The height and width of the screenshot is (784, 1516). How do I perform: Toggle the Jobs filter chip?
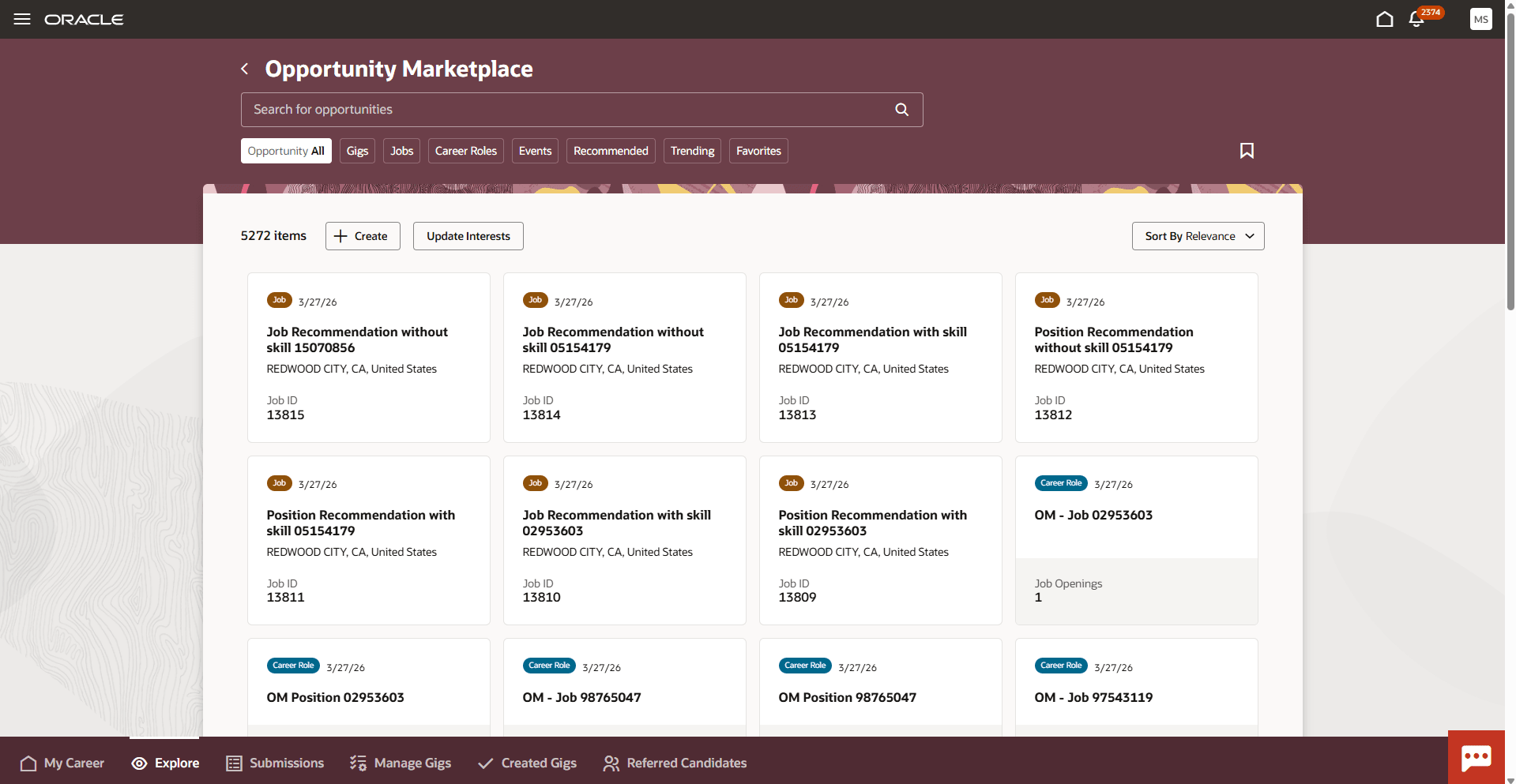[401, 151]
